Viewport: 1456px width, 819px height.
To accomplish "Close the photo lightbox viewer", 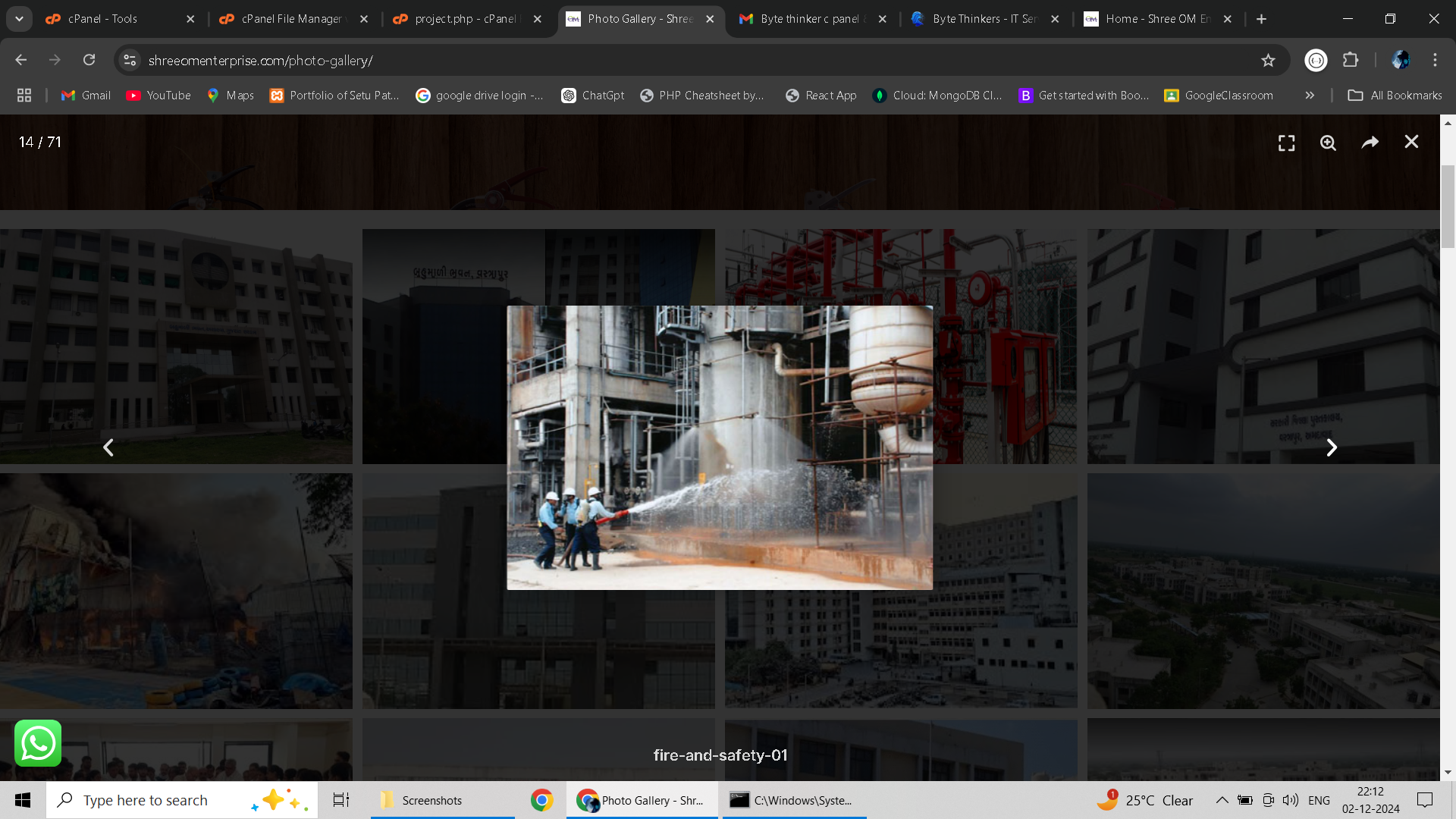I will (1411, 142).
